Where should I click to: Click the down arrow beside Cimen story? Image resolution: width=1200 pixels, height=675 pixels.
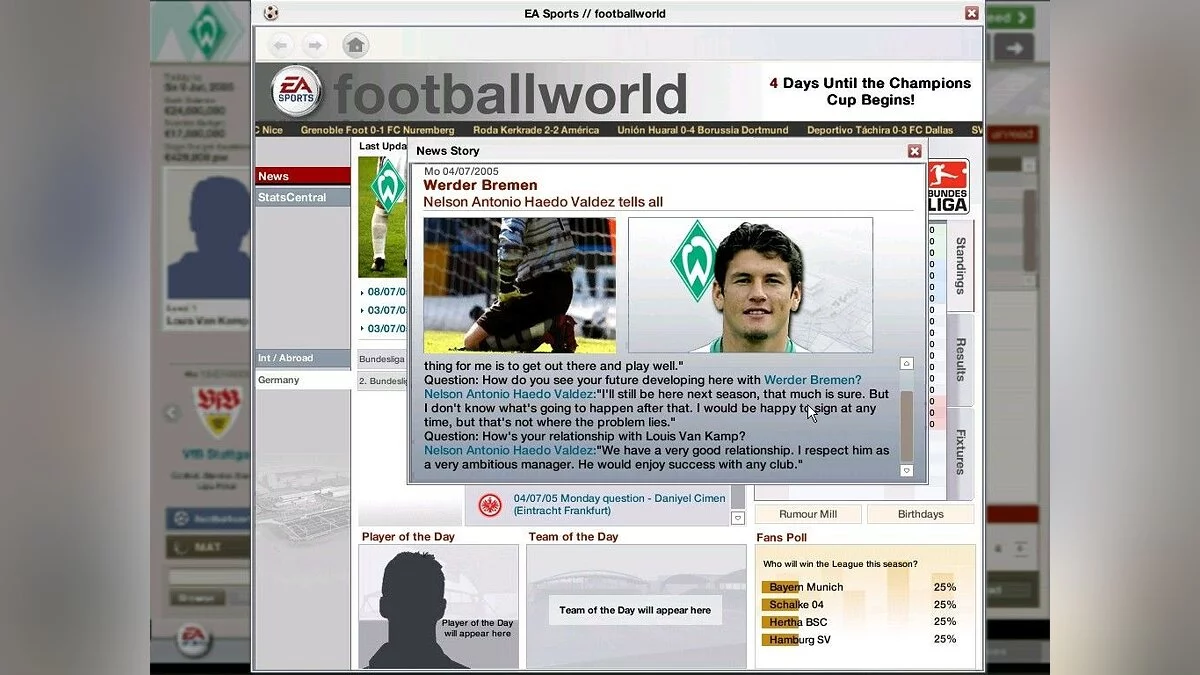[738, 518]
